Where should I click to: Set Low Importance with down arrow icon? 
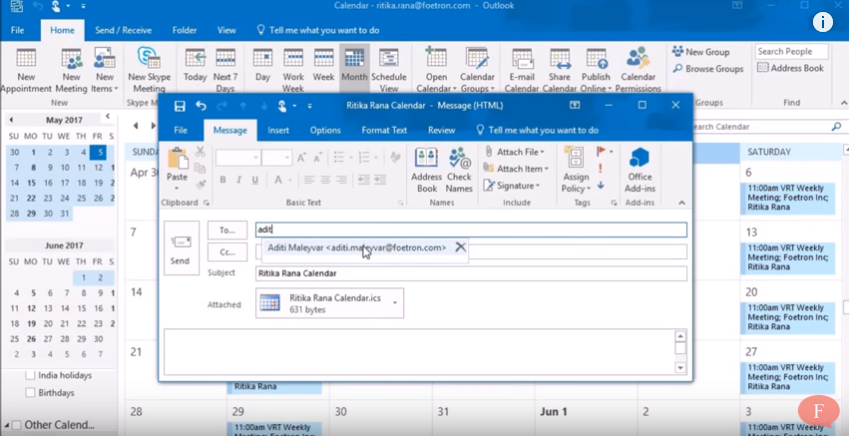pos(600,185)
